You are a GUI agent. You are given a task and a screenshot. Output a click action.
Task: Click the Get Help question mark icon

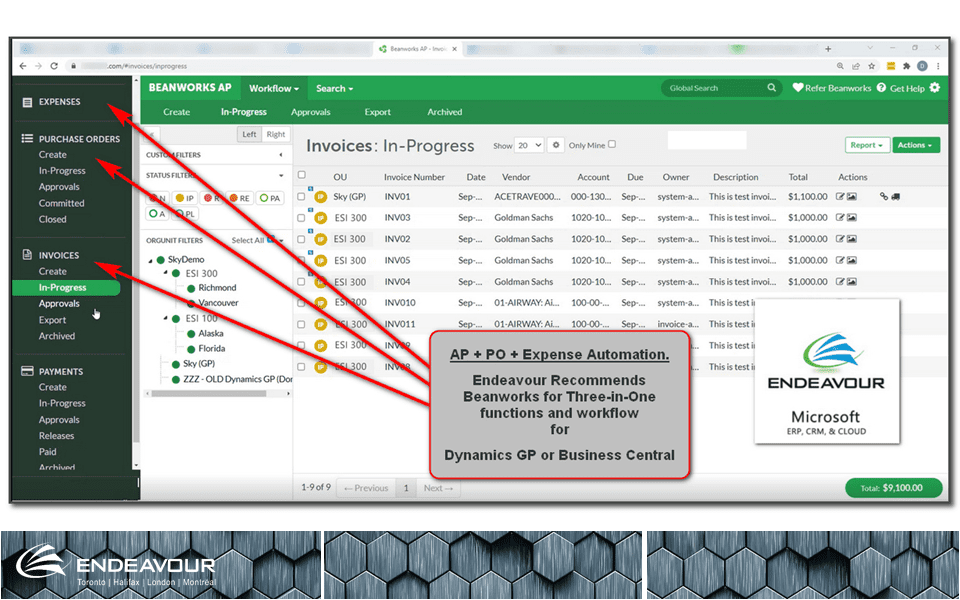coord(881,88)
